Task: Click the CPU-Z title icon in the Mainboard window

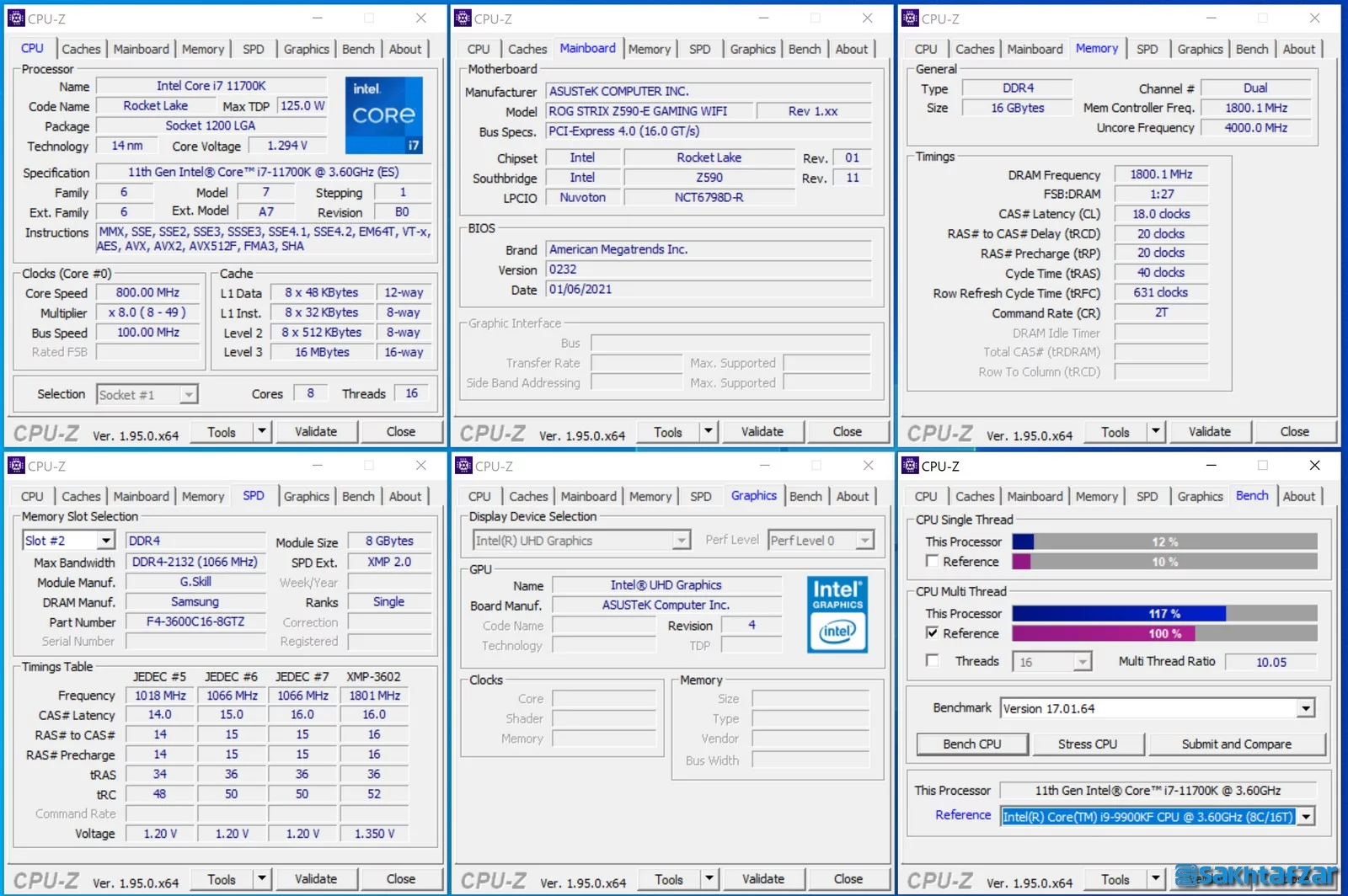Action: [x=463, y=18]
